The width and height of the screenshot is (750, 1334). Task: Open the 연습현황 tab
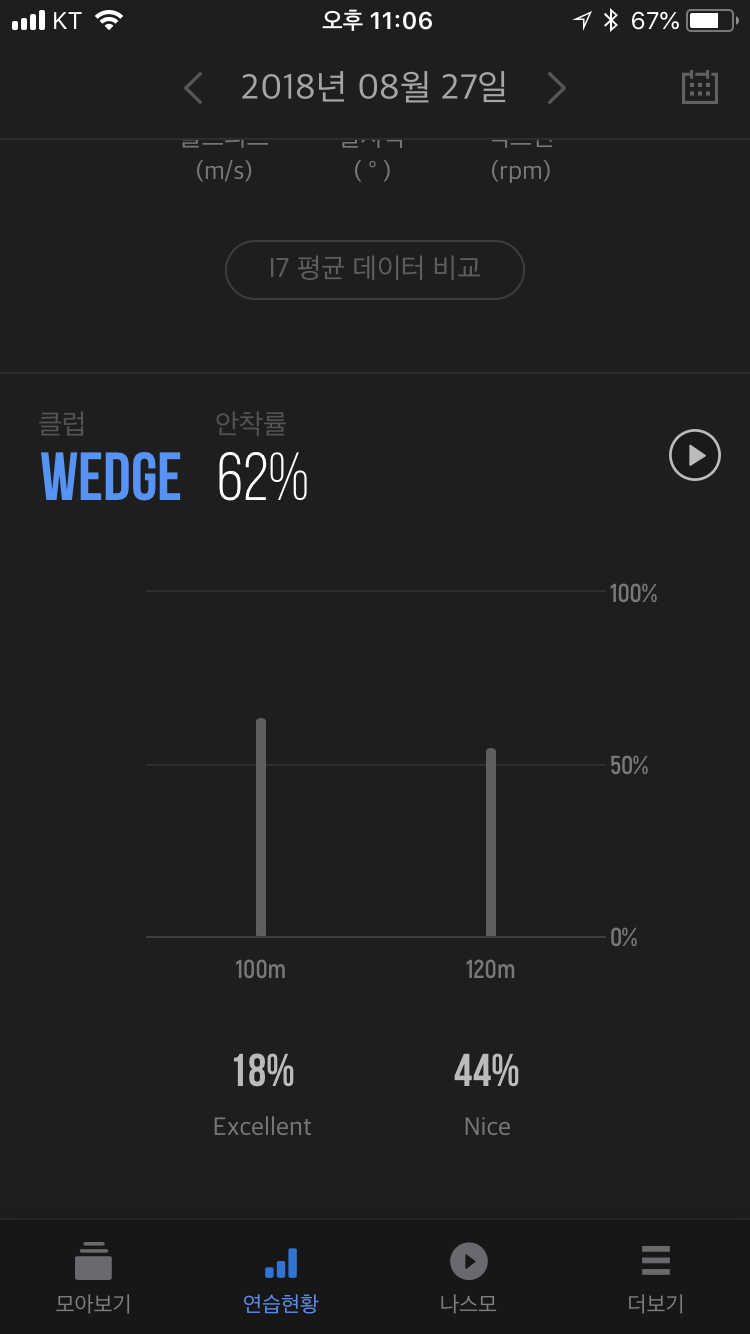(281, 1277)
